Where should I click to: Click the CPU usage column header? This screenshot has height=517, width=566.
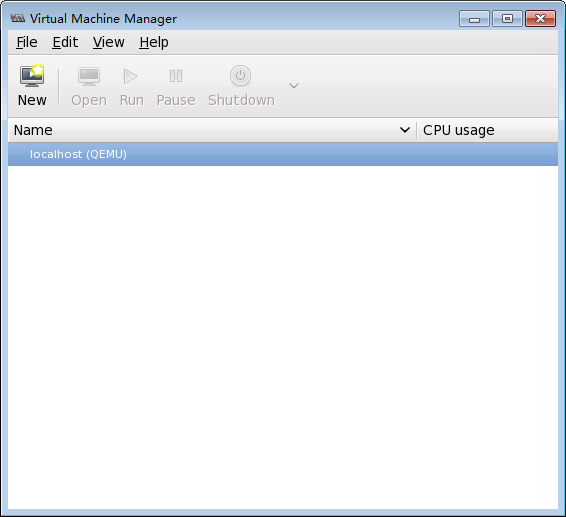click(487, 130)
